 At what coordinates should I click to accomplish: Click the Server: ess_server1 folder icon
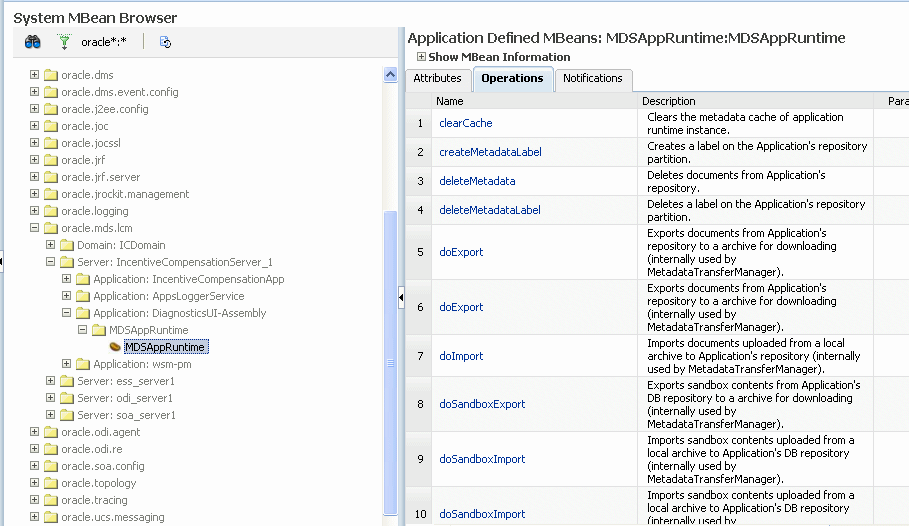(x=67, y=381)
